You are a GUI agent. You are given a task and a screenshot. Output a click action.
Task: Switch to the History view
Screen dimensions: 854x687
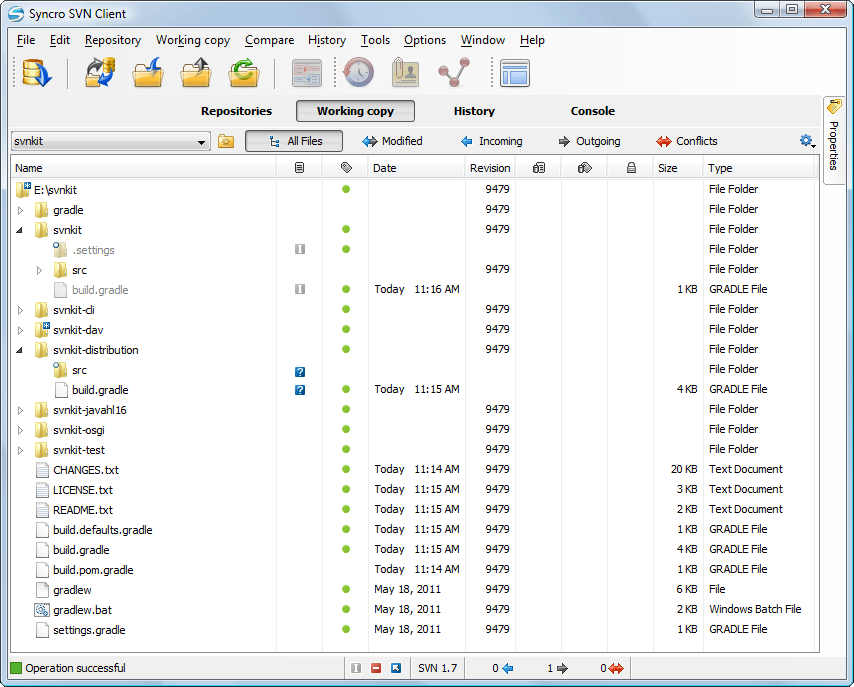474,111
